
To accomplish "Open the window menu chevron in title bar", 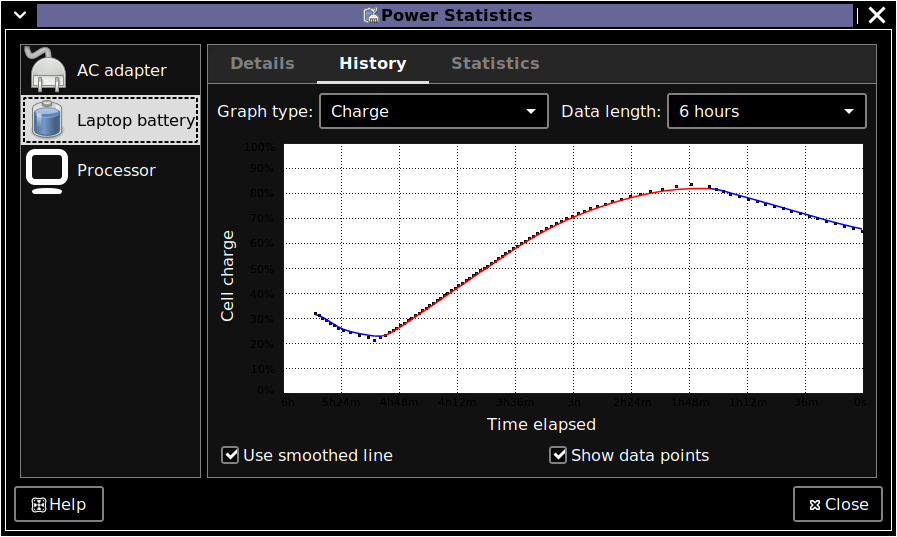I will click(x=19, y=15).
